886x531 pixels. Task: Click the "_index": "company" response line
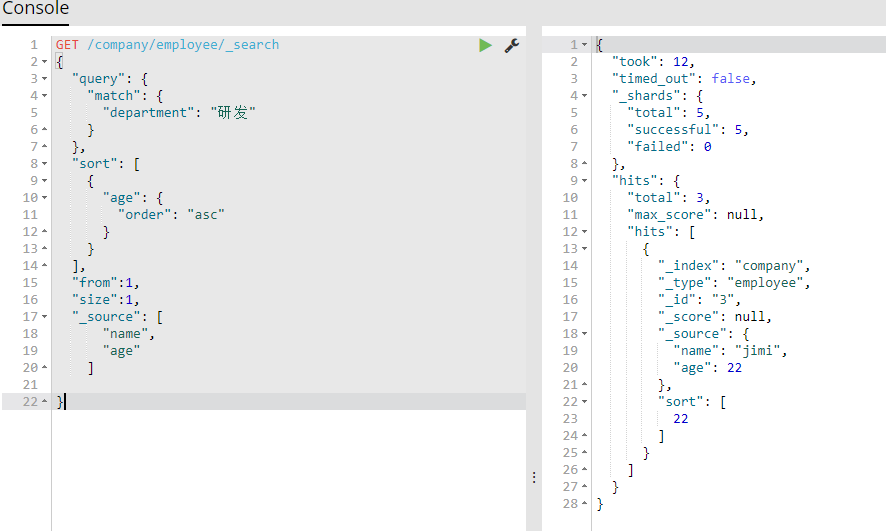(x=734, y=266)
